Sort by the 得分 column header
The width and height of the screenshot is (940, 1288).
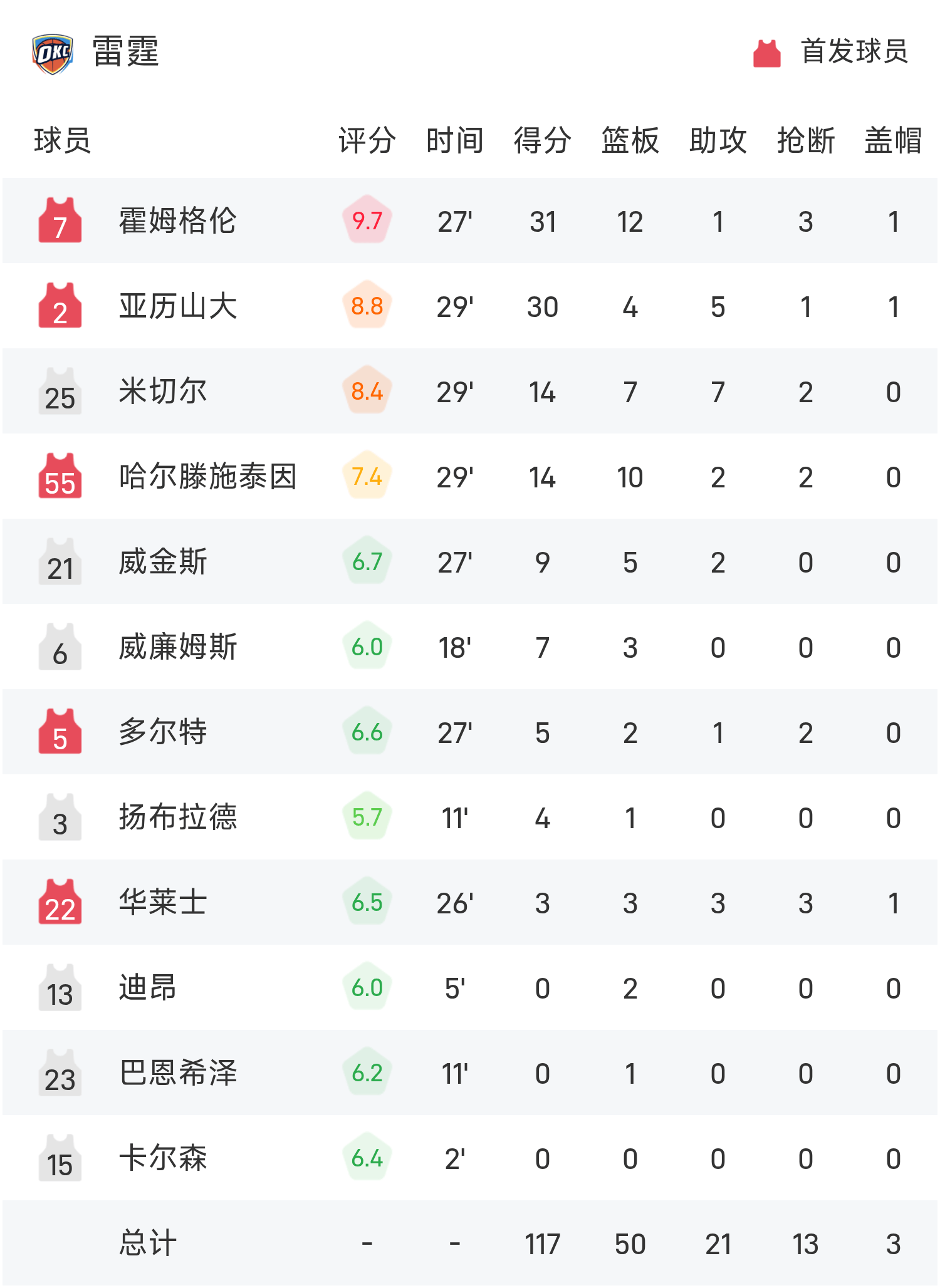543,140
